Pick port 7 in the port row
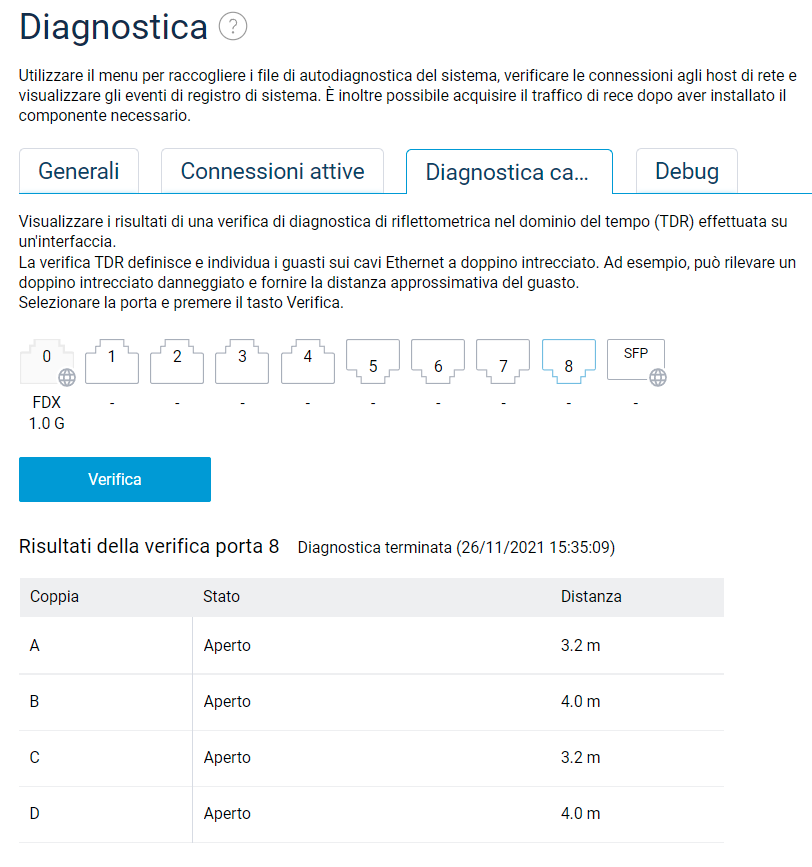812x867 pixels. [503, 360]
